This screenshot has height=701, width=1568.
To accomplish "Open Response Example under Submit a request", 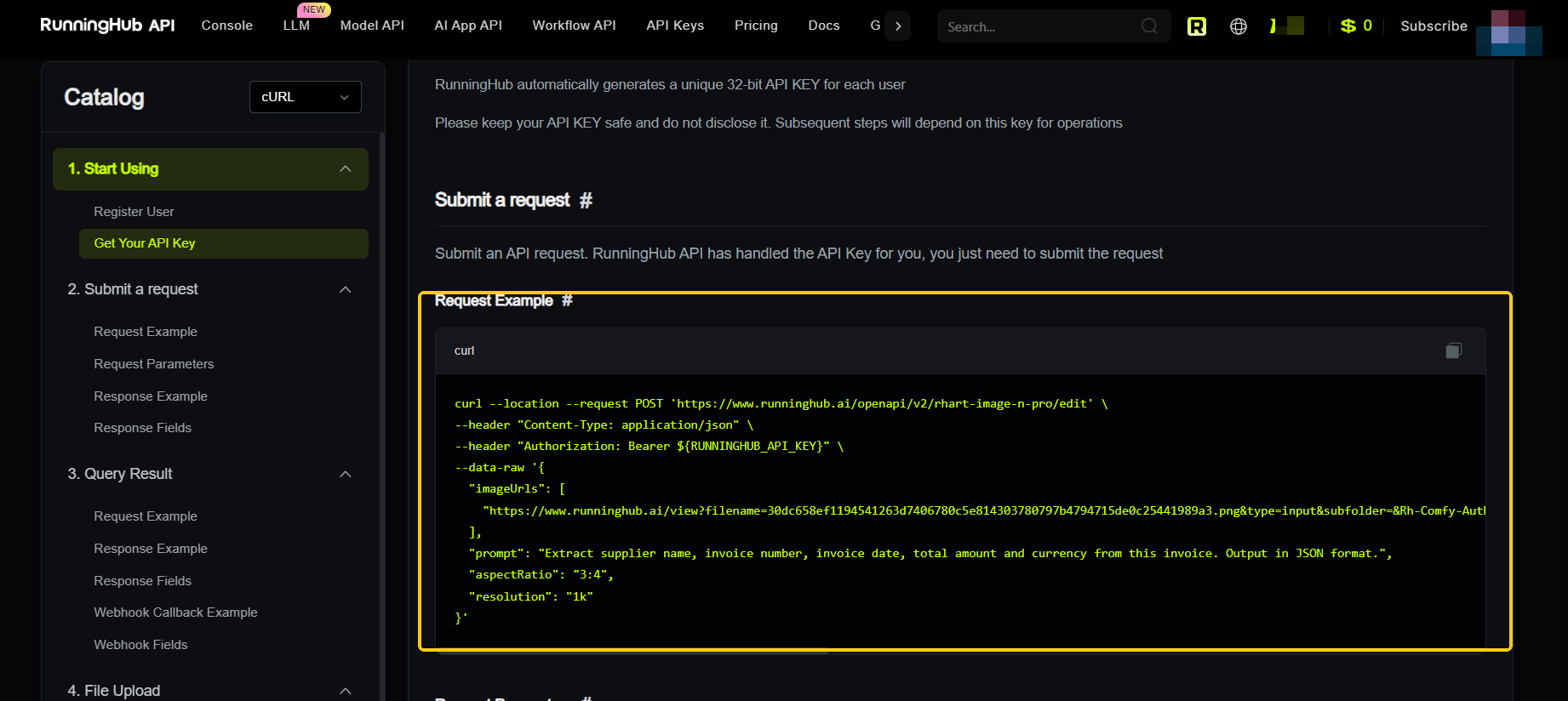I will [x=151, y=396].
